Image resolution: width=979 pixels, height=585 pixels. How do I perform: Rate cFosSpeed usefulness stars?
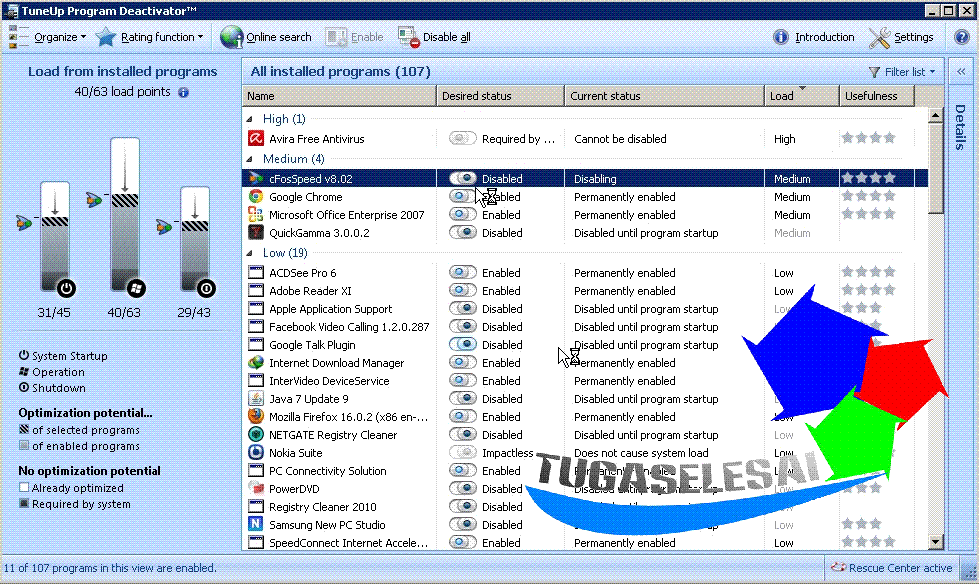(868, 178)
